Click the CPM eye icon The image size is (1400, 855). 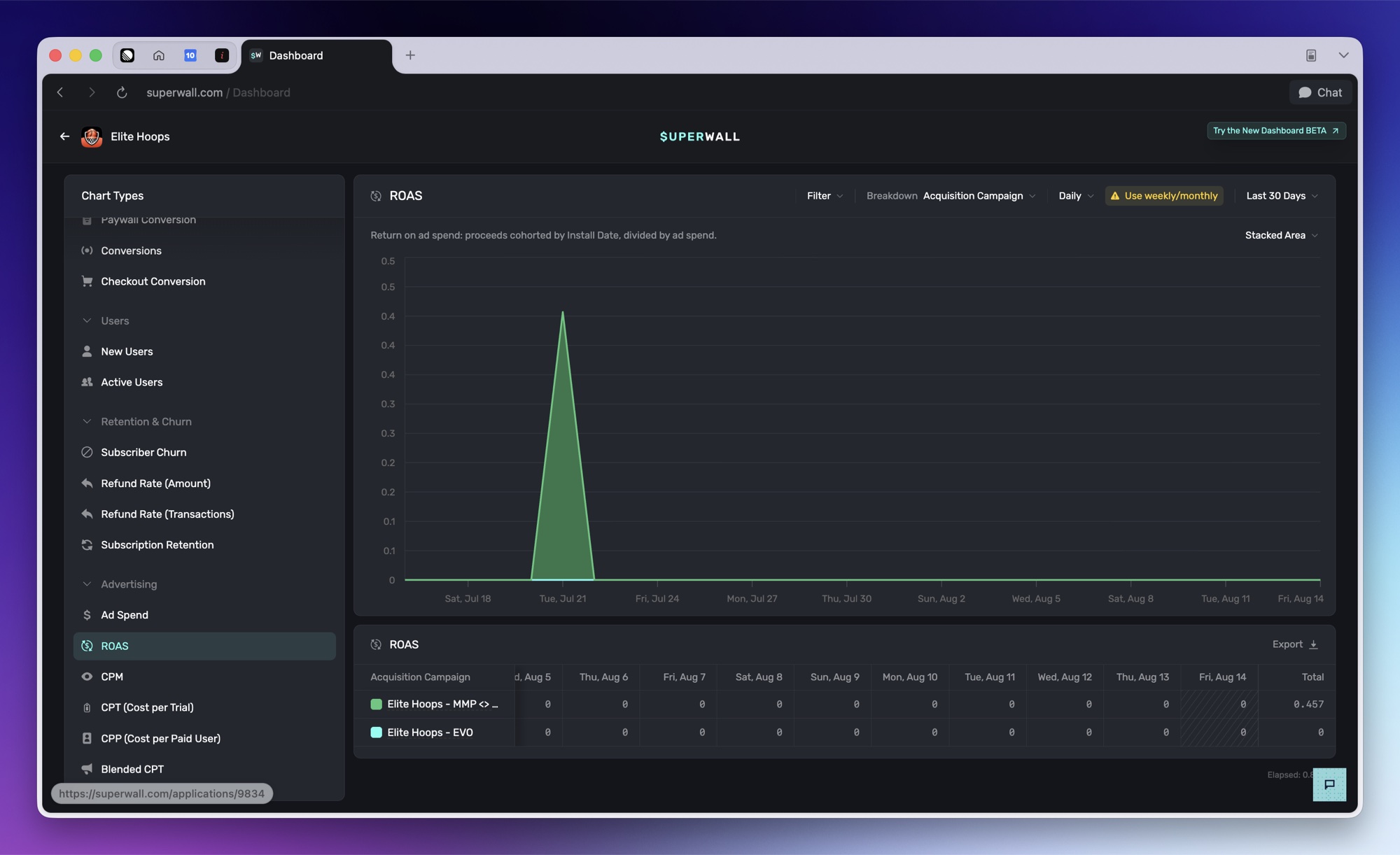pyautogui.click(x=87, y=677)
